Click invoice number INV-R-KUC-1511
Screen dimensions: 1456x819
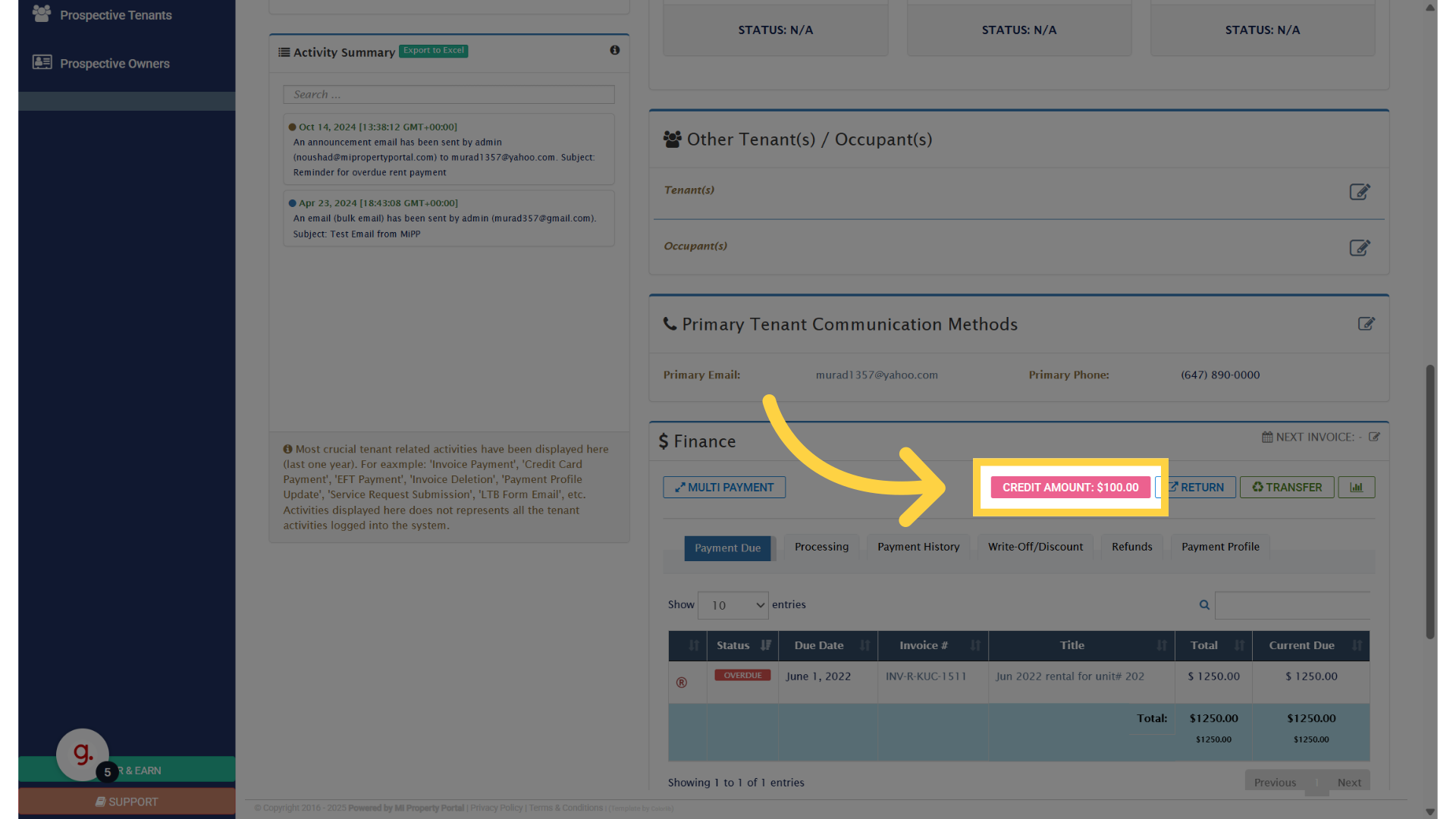pyautogui.click(x=926, y=676)
